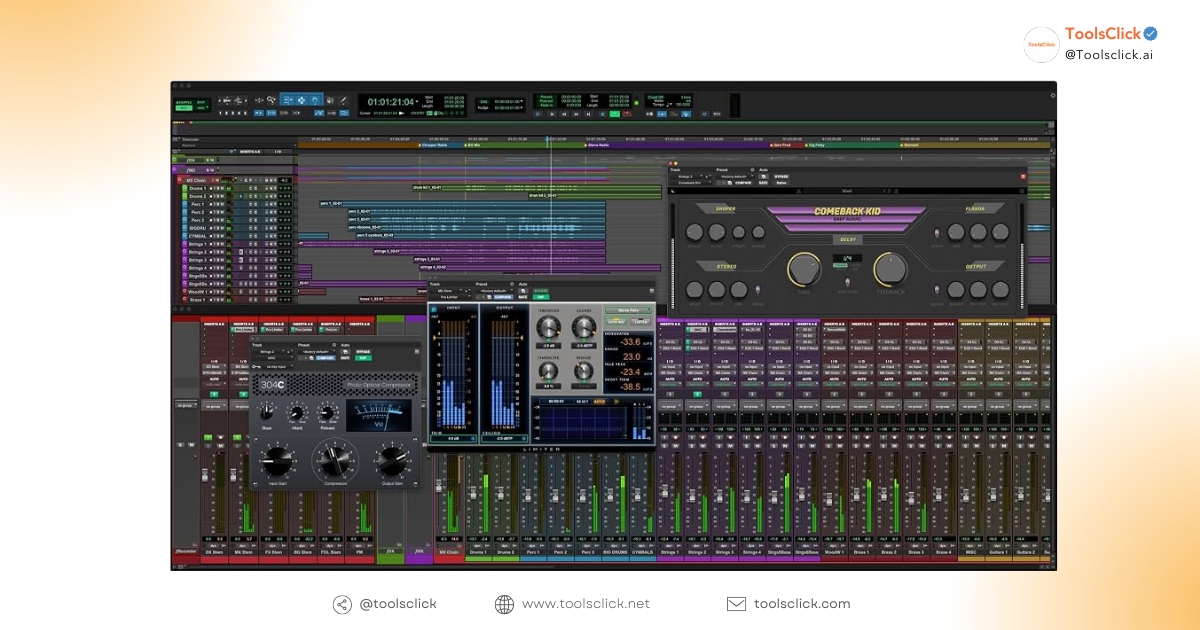Click the Comeback Kid Time knob
Viewport: 1200px width, 630px height.
803,268
